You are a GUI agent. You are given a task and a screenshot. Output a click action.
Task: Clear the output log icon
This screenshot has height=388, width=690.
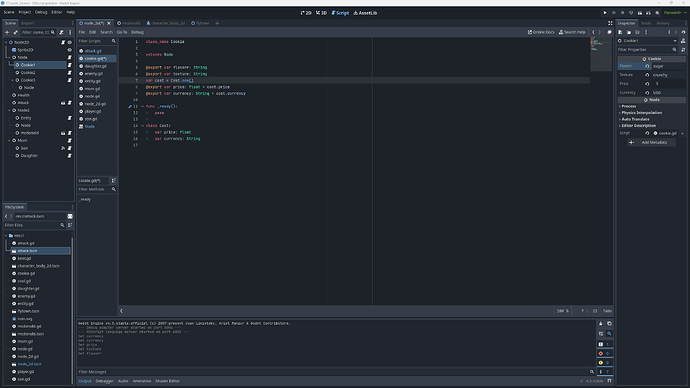(x=601, y=324)
